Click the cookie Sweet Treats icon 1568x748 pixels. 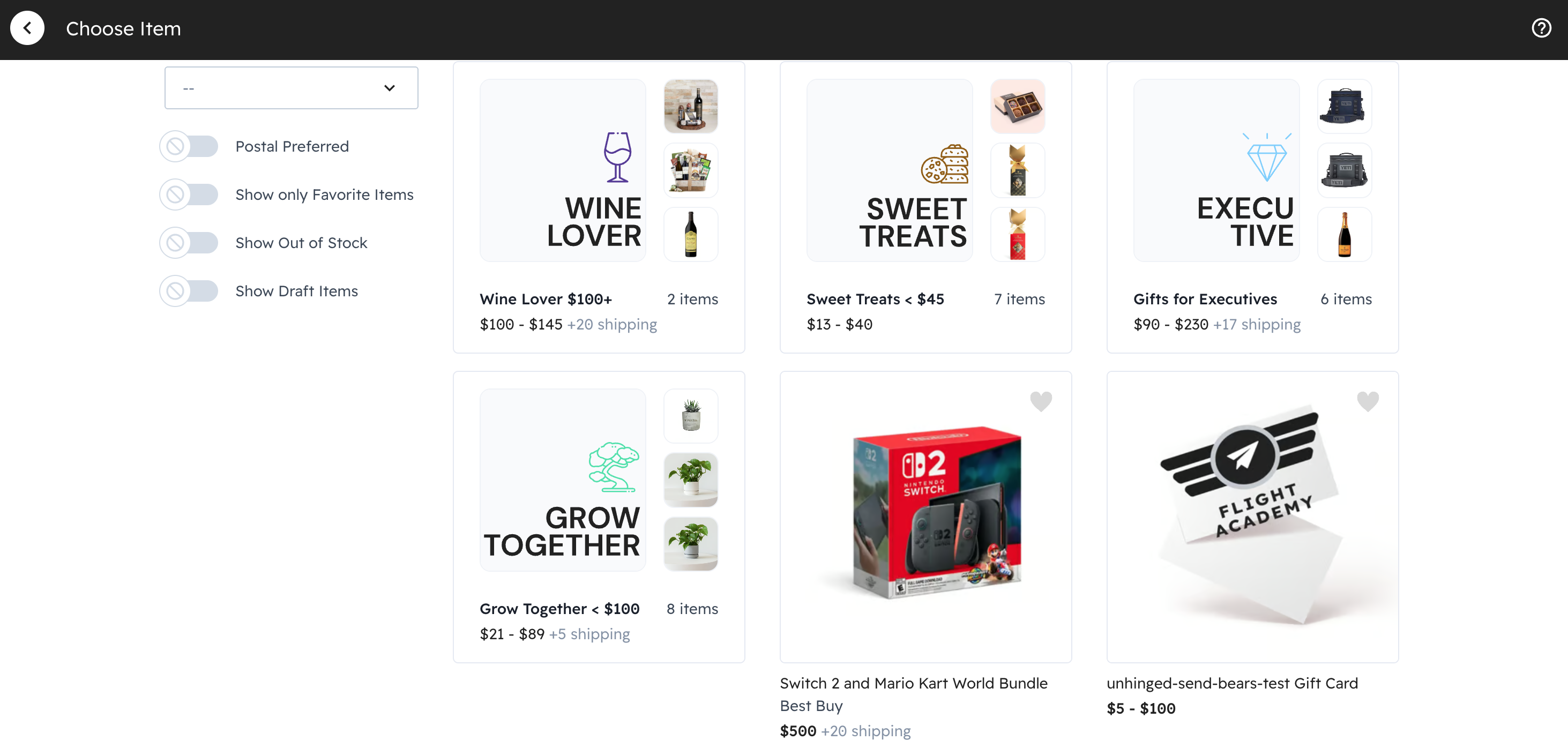pyautogui.click(x=944, y=164)
